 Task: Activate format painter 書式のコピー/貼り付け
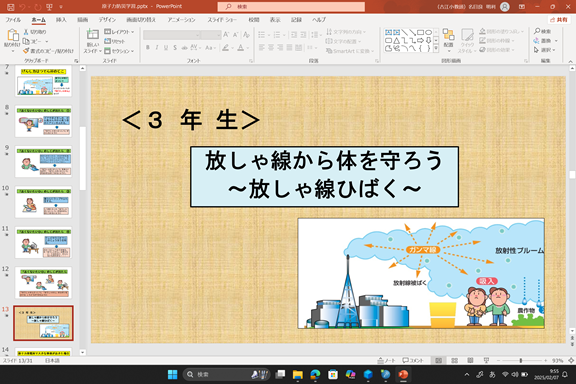[48, 51]
